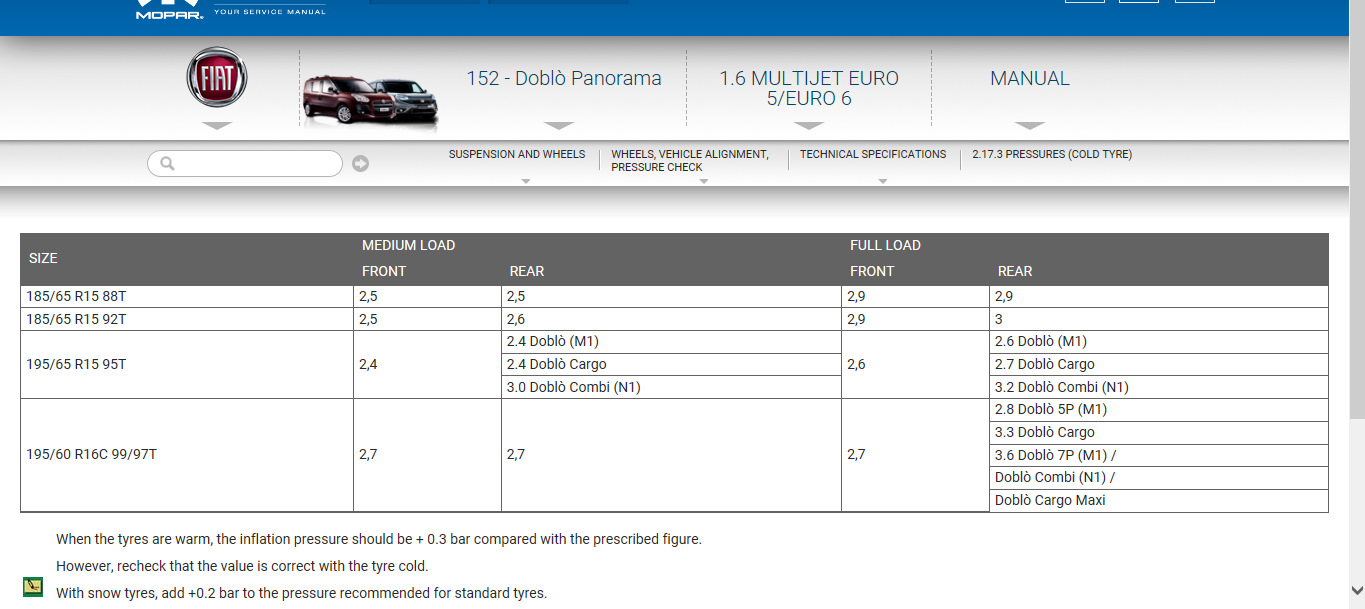1365x609 pixels.
Task: Click the Doblò Cargo Maxi cell
Action: [x=1159, y=500]
